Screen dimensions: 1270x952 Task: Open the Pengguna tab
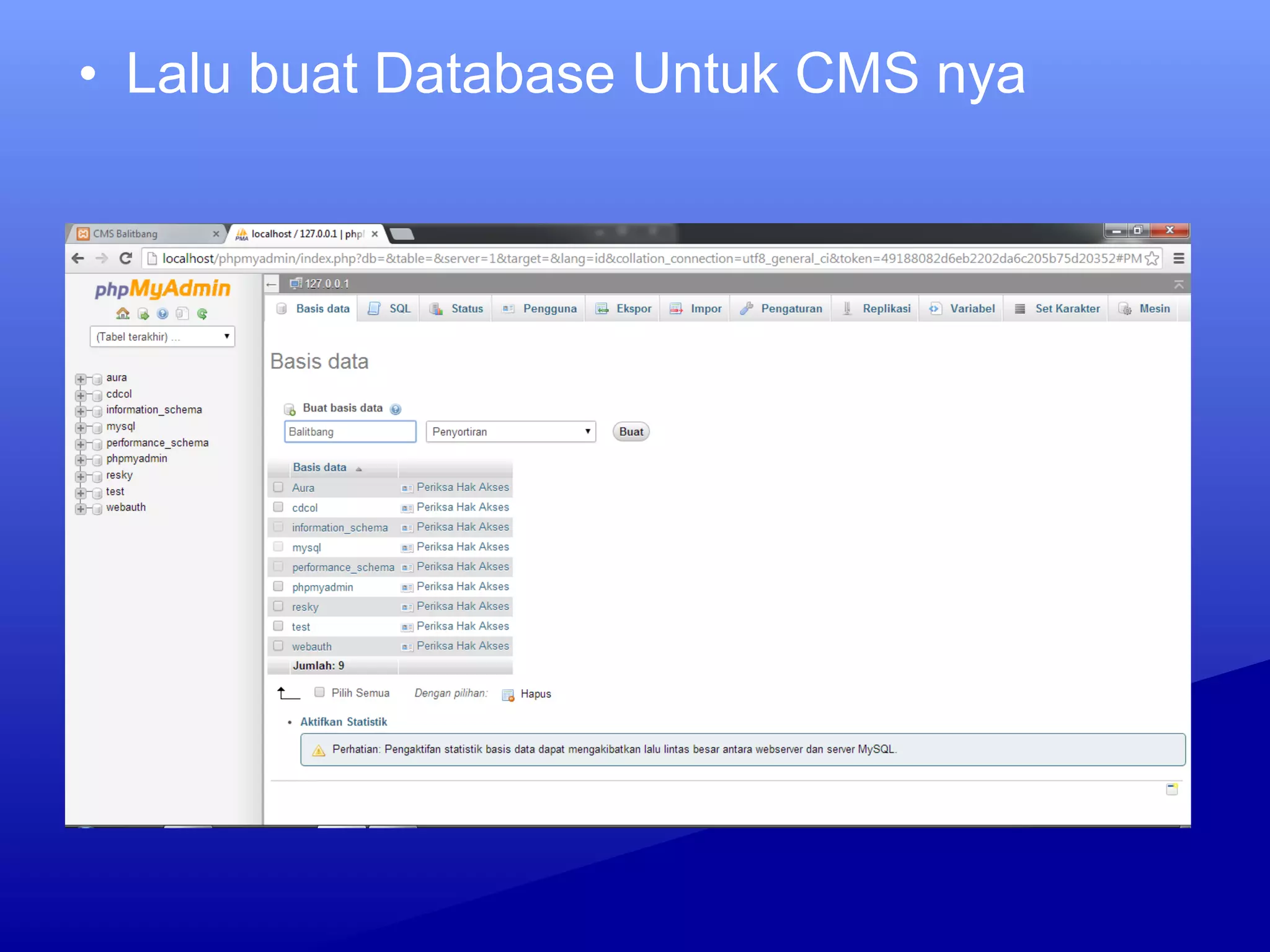click(x=539, y=309)
